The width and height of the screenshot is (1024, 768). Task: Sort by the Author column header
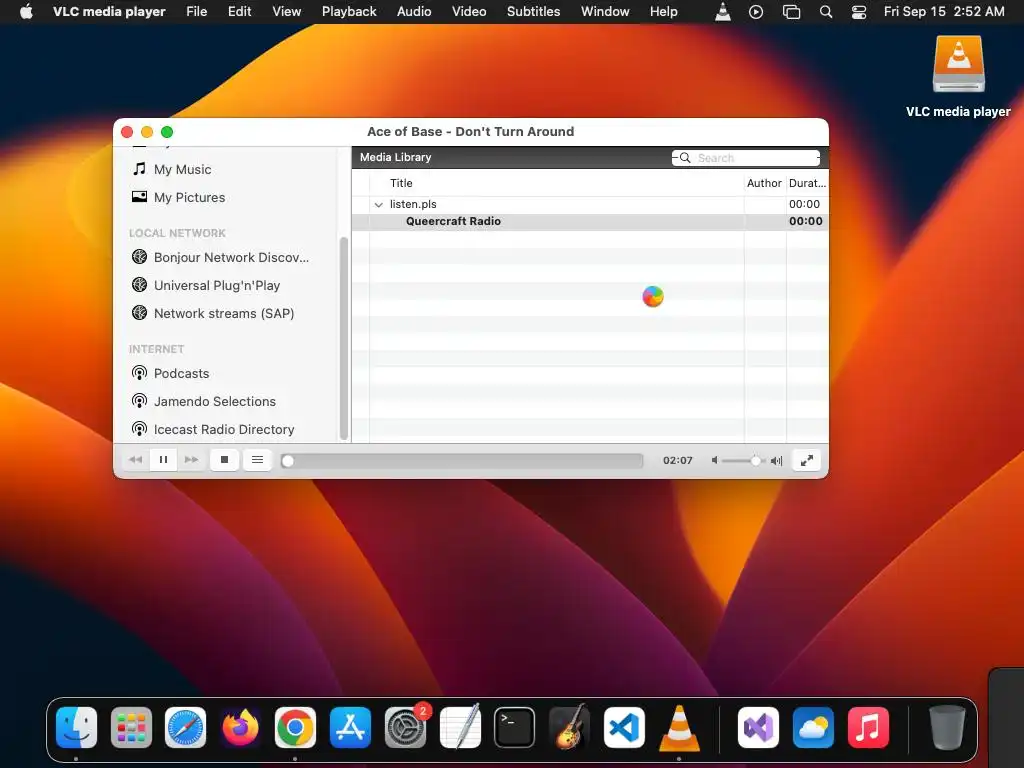(764, 184)
